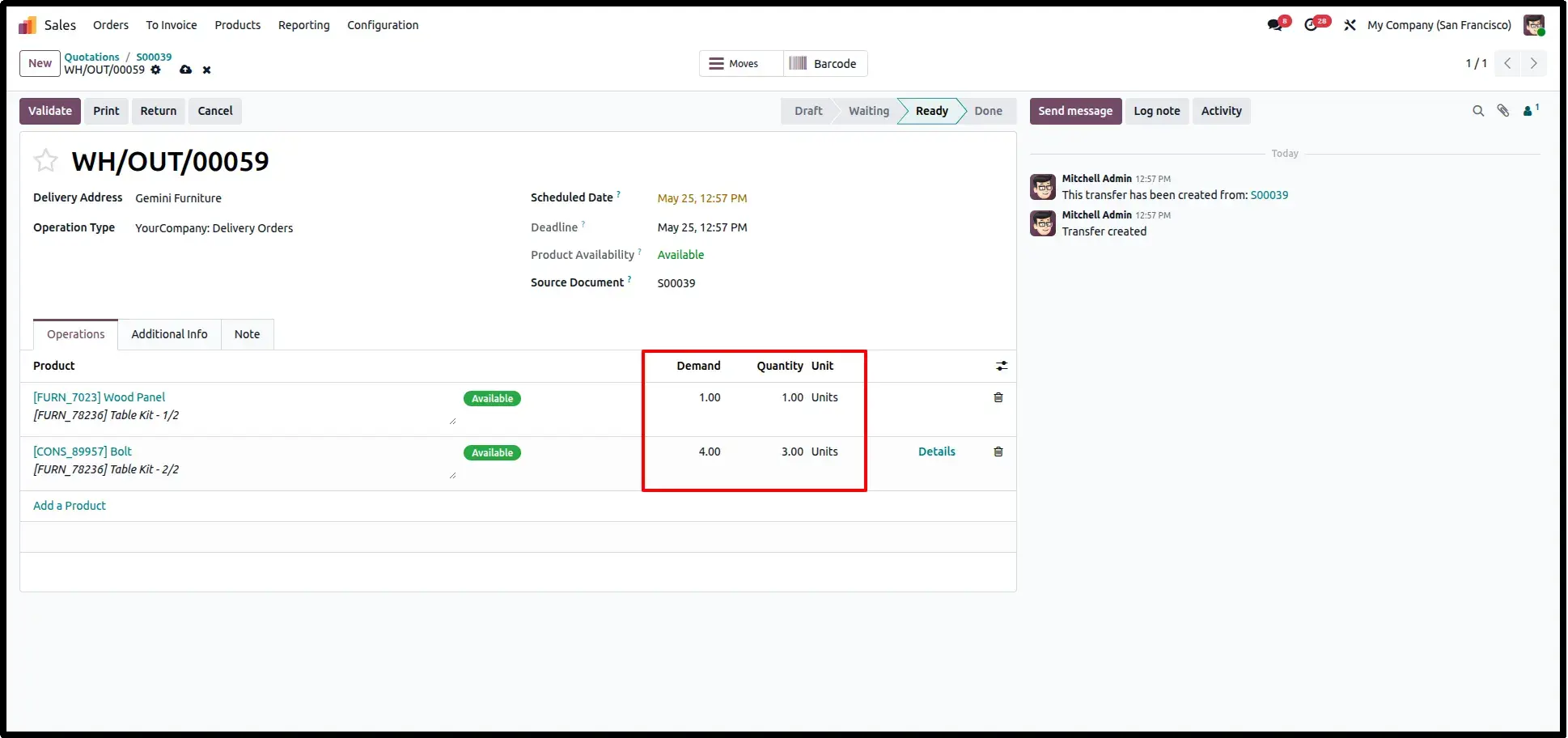Discard changes with the X icon

207,70
